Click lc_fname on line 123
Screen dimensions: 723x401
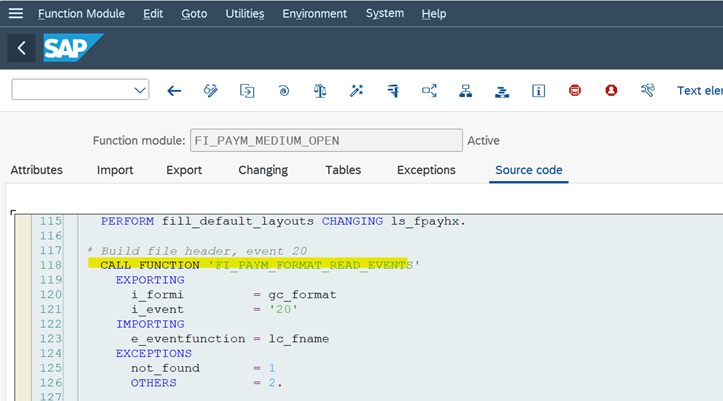click(299, 339)
